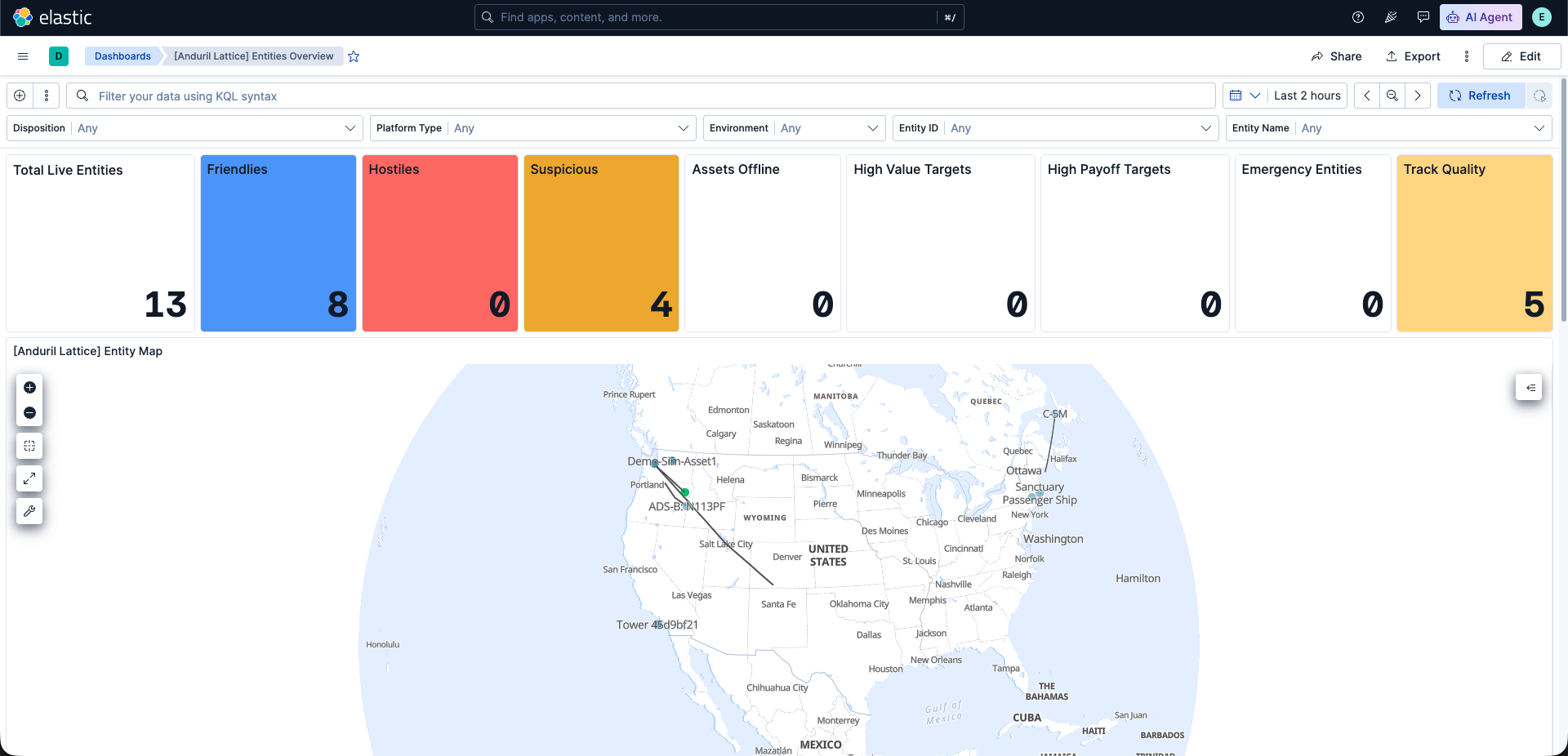Zoom out on the entity map

click(29, 413)
